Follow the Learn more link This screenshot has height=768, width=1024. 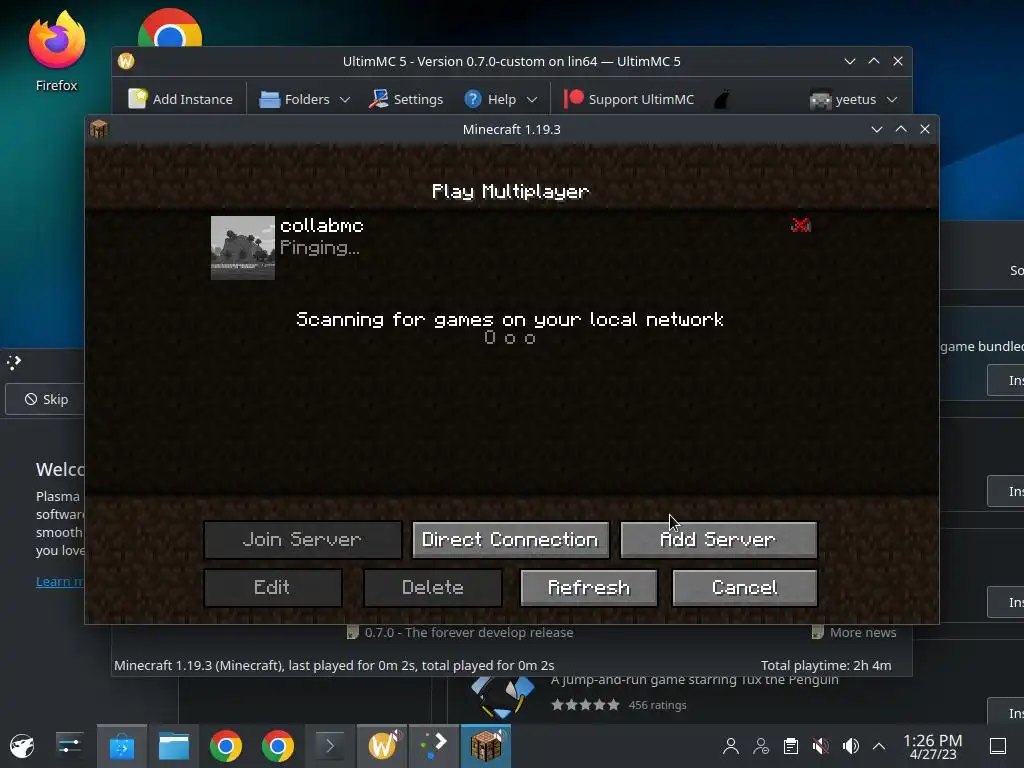pos(60,581)
